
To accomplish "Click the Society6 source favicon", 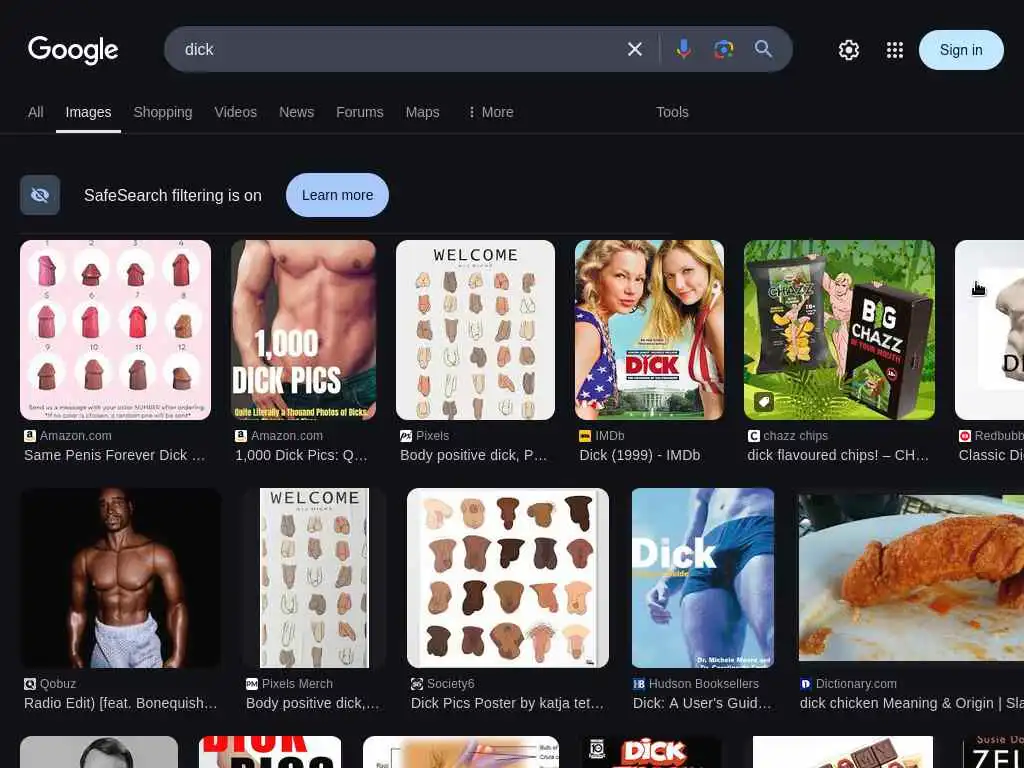I will coord(417,684).
